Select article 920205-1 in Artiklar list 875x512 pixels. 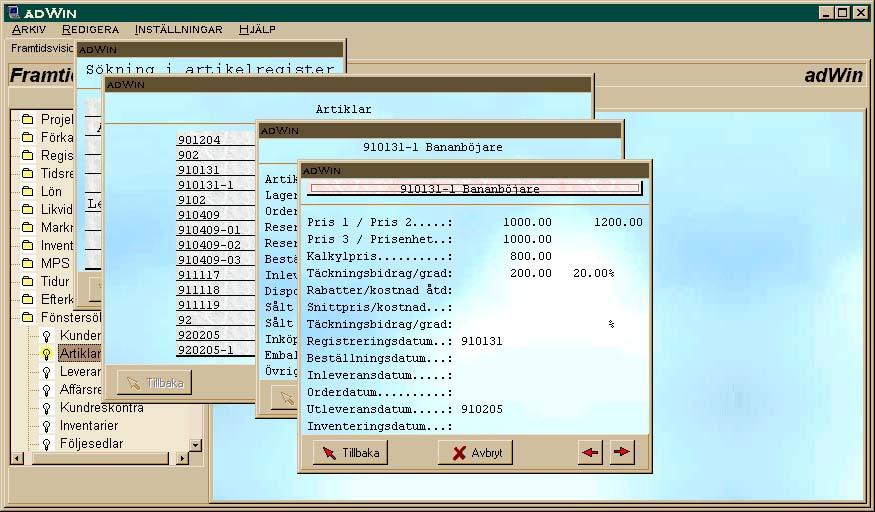point(215,350)
